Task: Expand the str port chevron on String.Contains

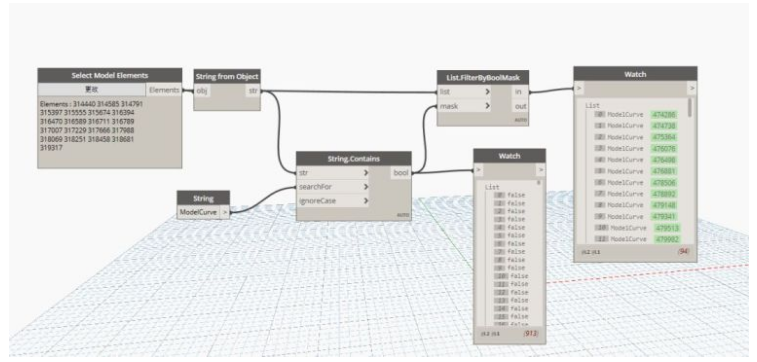Action: tap(365, 172)
